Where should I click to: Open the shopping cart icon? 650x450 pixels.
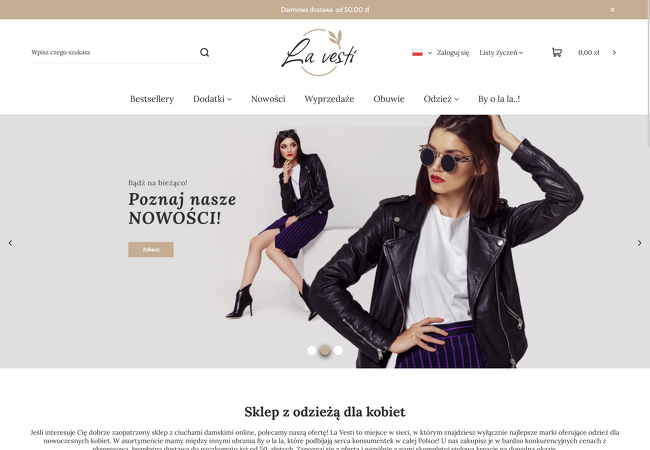(x=557, y=52)
